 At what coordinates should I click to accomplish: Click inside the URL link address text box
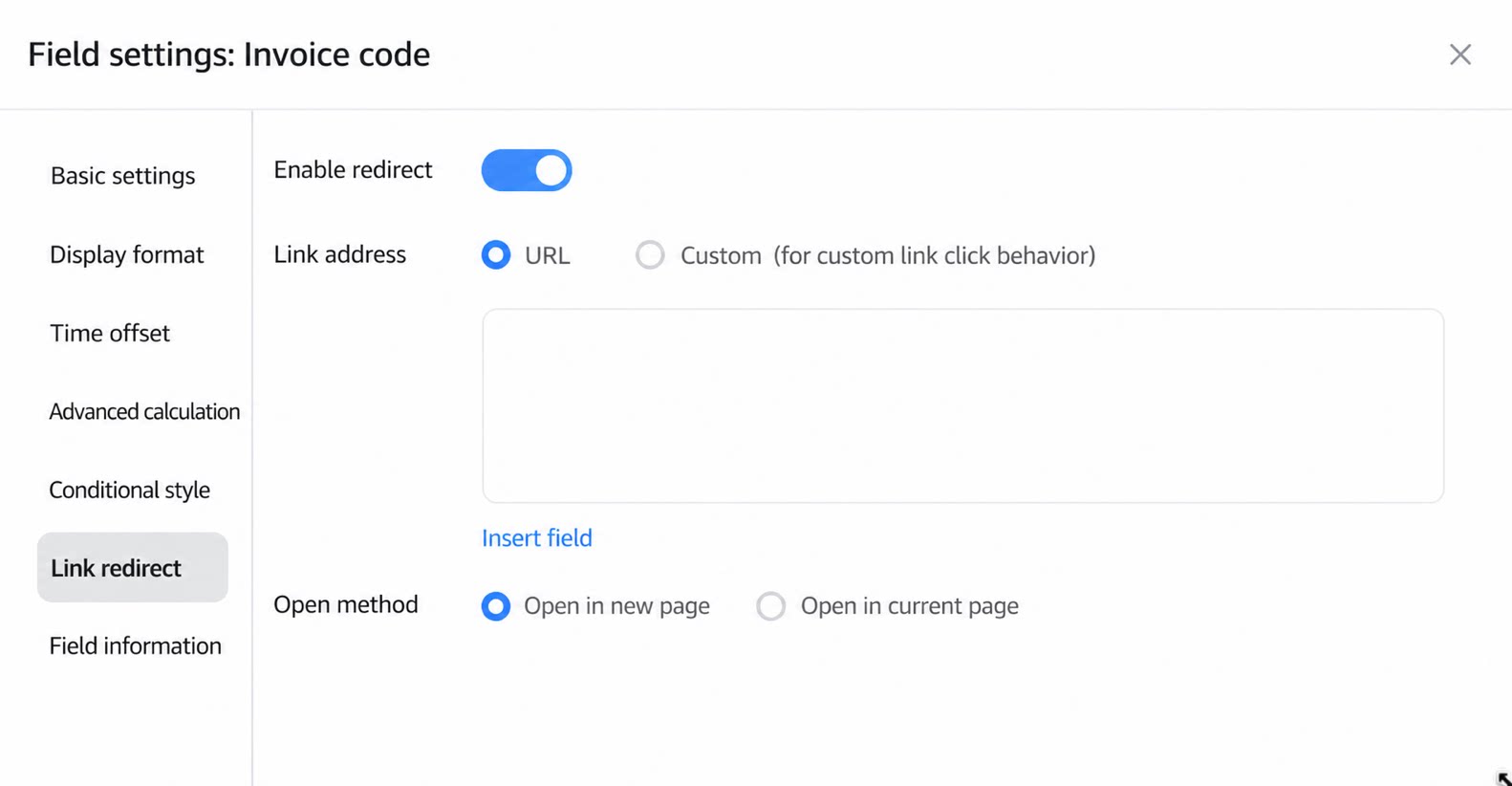tap(962, 405)
